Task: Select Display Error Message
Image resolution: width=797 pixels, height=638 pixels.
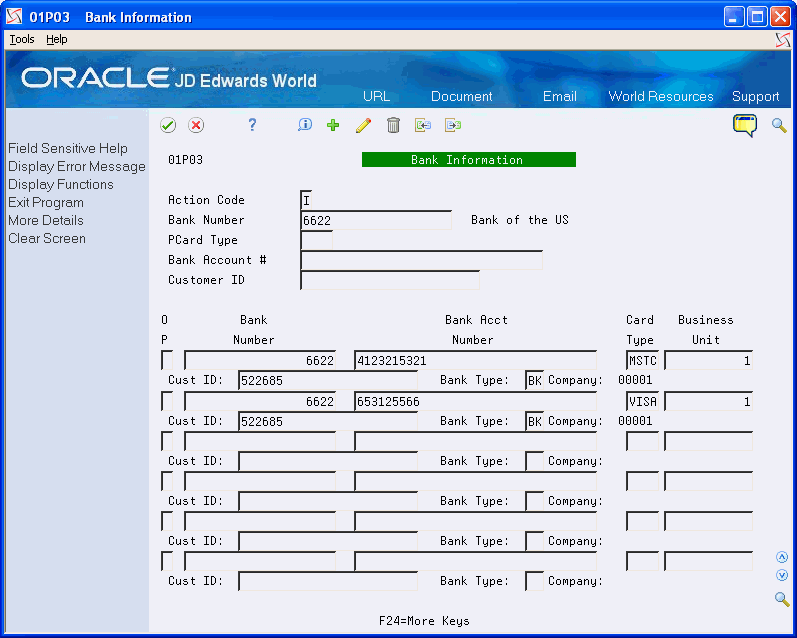Action: pyautogui.click(x=77, y=167)
